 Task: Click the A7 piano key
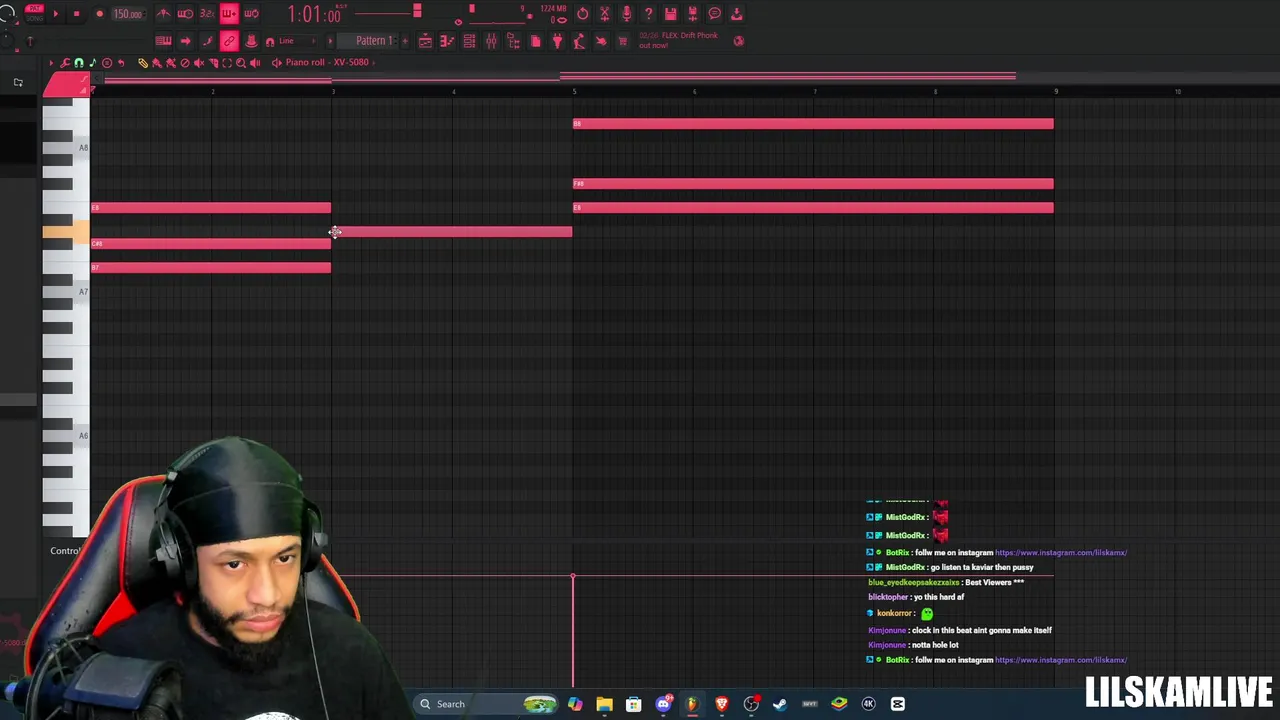pos(66,292)
